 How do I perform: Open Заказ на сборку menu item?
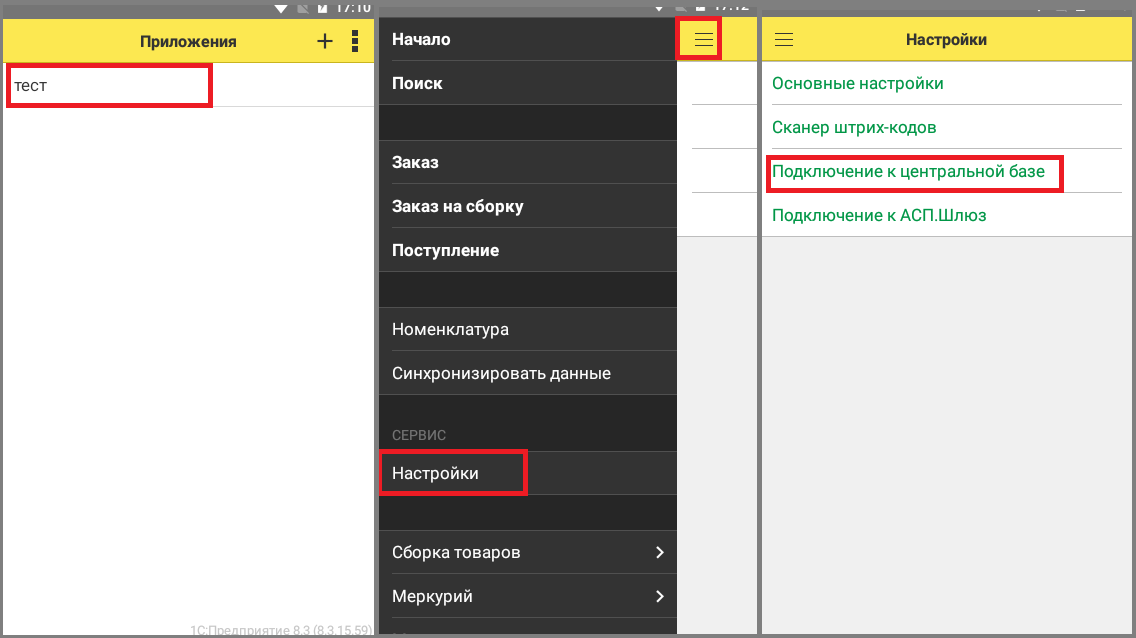point(527,206)
